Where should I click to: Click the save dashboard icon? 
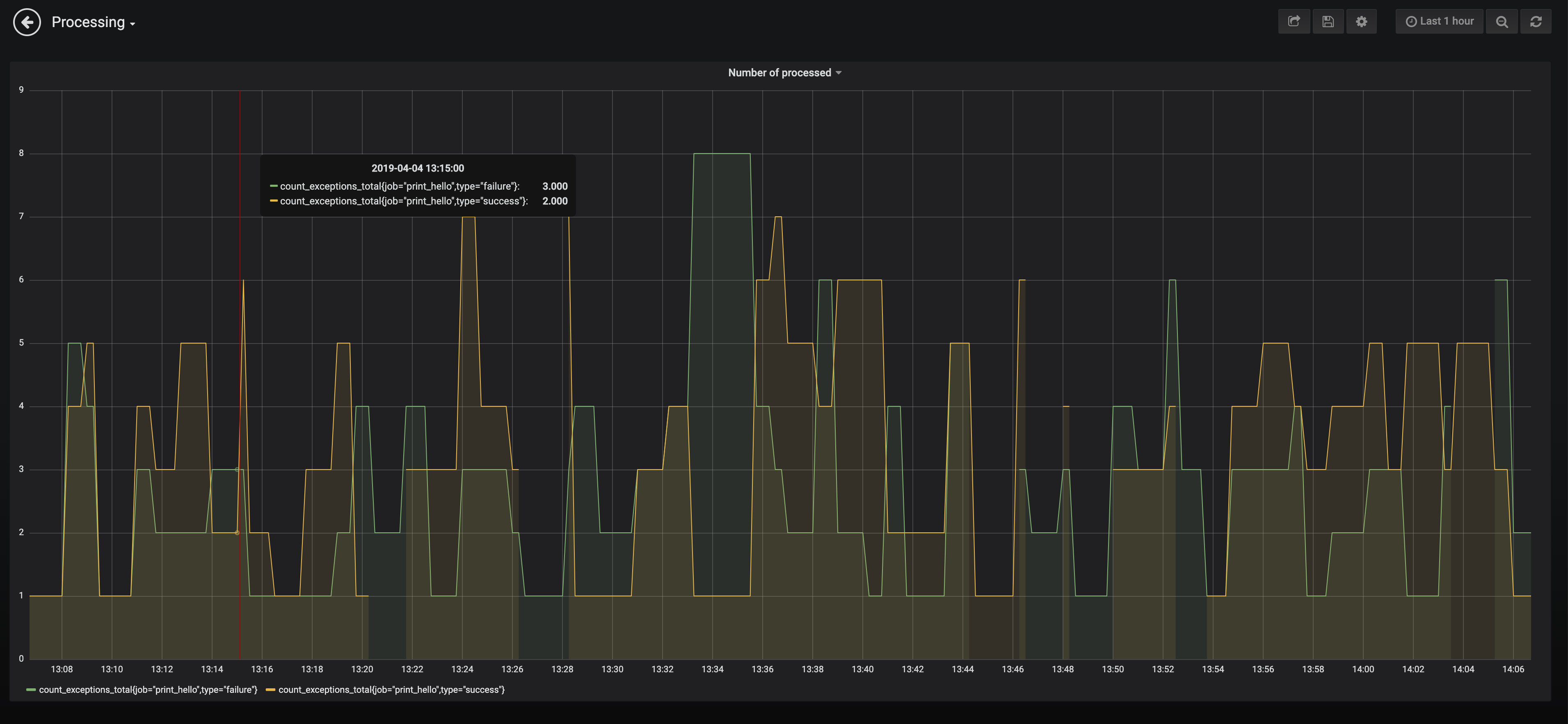click(1328, 21)
